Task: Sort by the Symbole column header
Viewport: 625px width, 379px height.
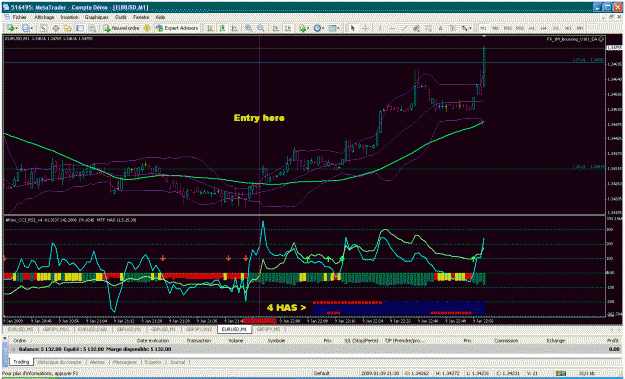Action: click(276, 341)
